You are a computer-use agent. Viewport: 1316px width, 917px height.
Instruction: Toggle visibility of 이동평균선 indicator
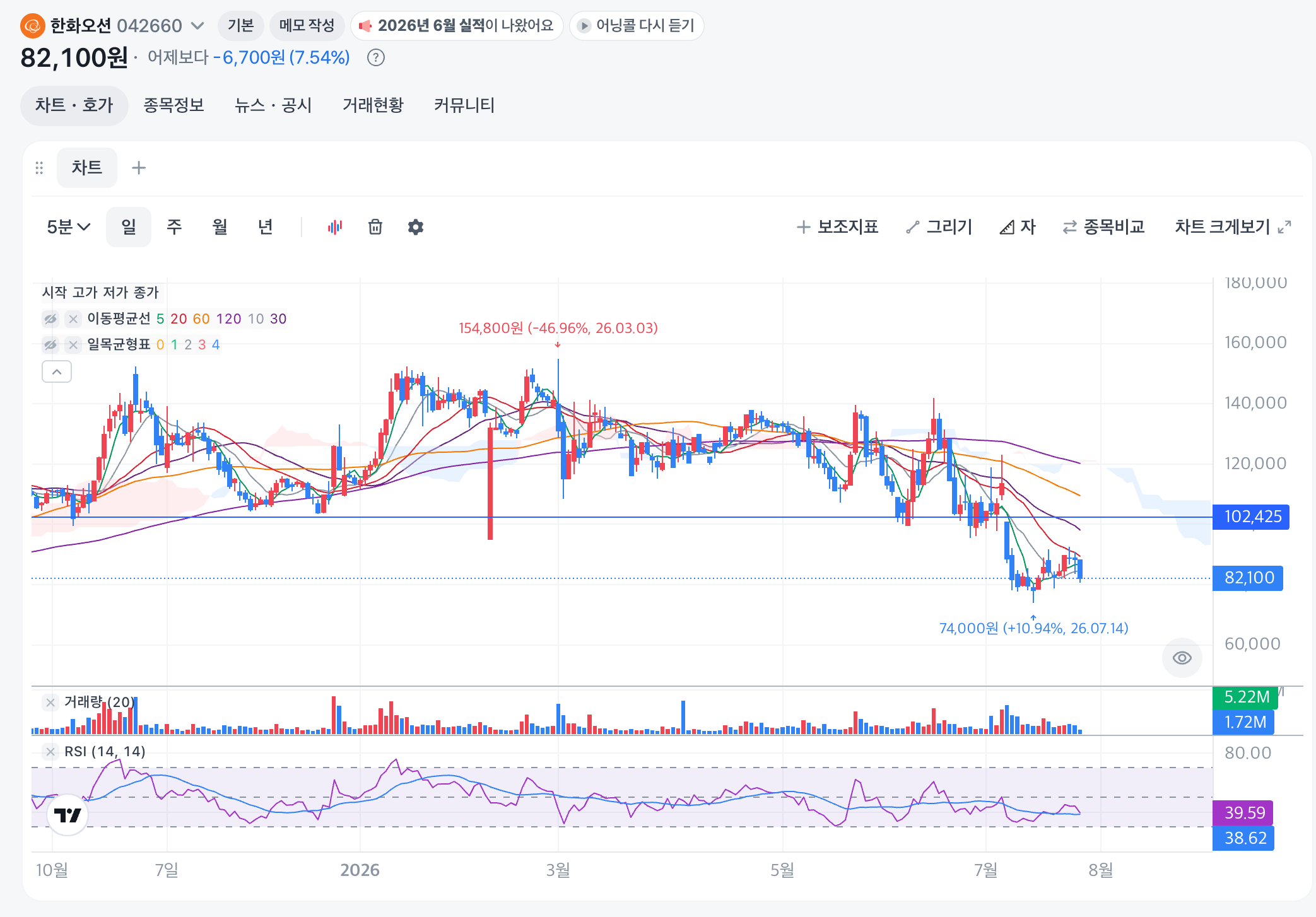pos(50,319)
